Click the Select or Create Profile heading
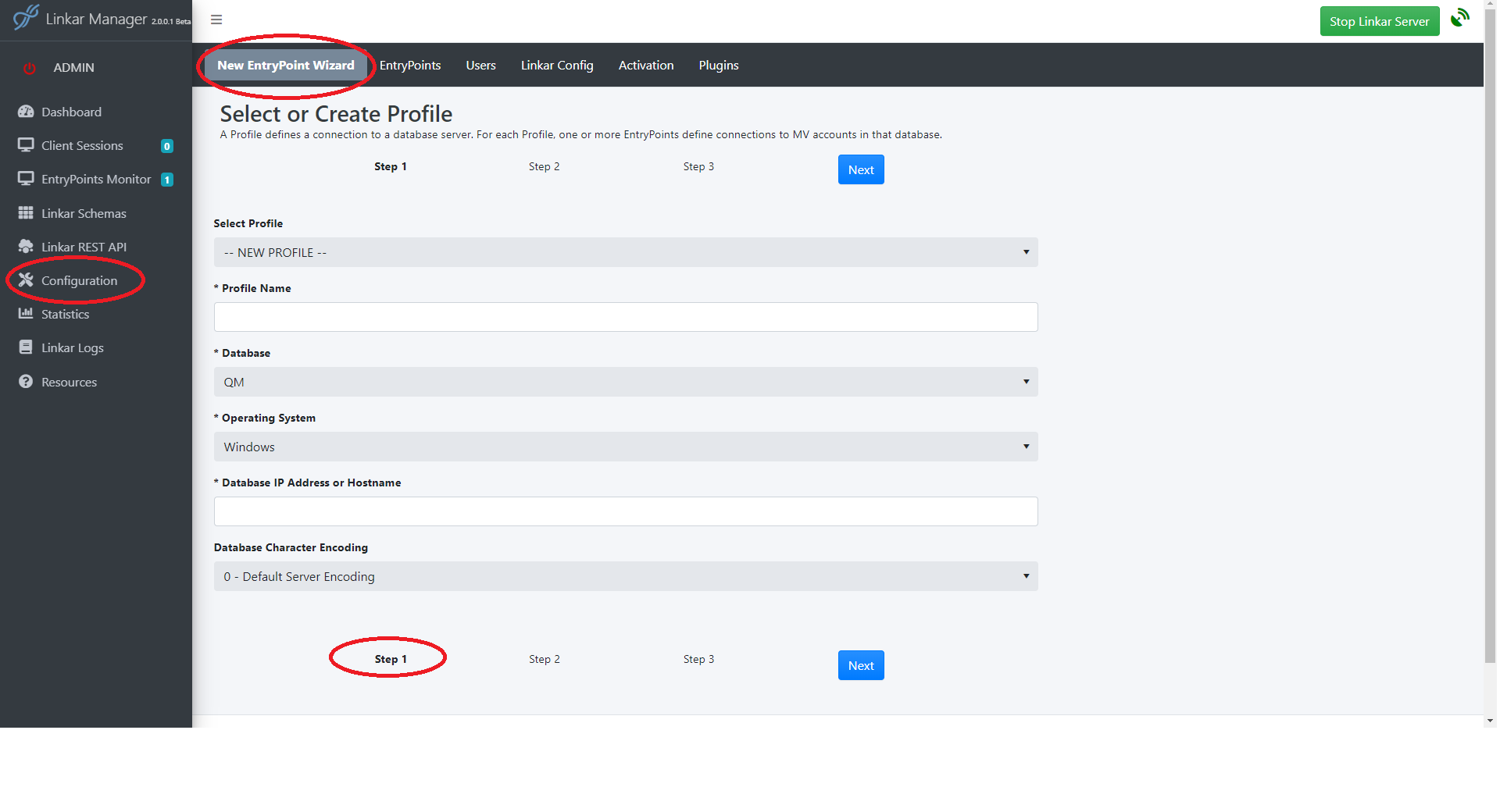This screenshot has width=1500, height=812. (336, 114)
